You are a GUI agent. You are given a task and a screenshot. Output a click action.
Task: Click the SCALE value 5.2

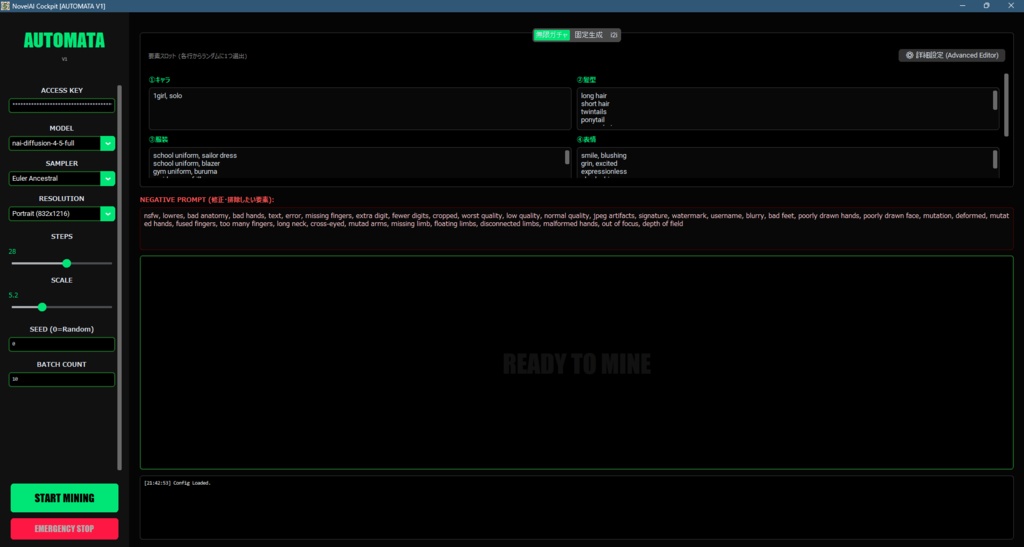[14, 295]
